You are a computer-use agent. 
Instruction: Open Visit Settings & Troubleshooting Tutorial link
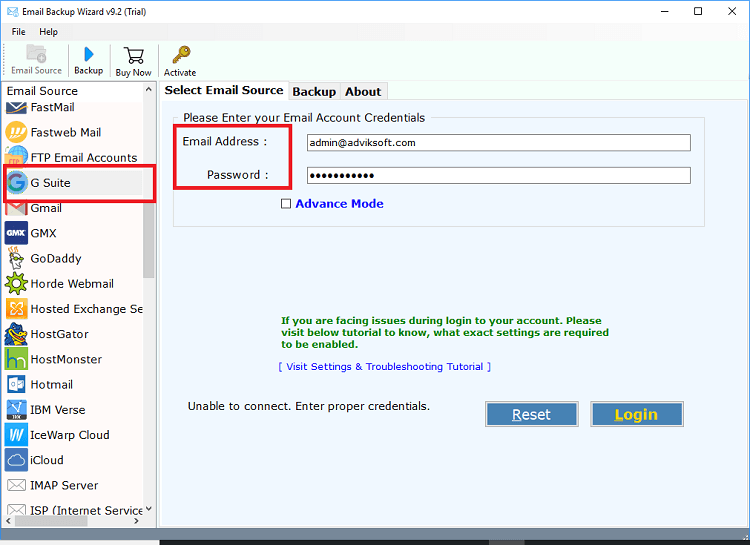[384, 367]
